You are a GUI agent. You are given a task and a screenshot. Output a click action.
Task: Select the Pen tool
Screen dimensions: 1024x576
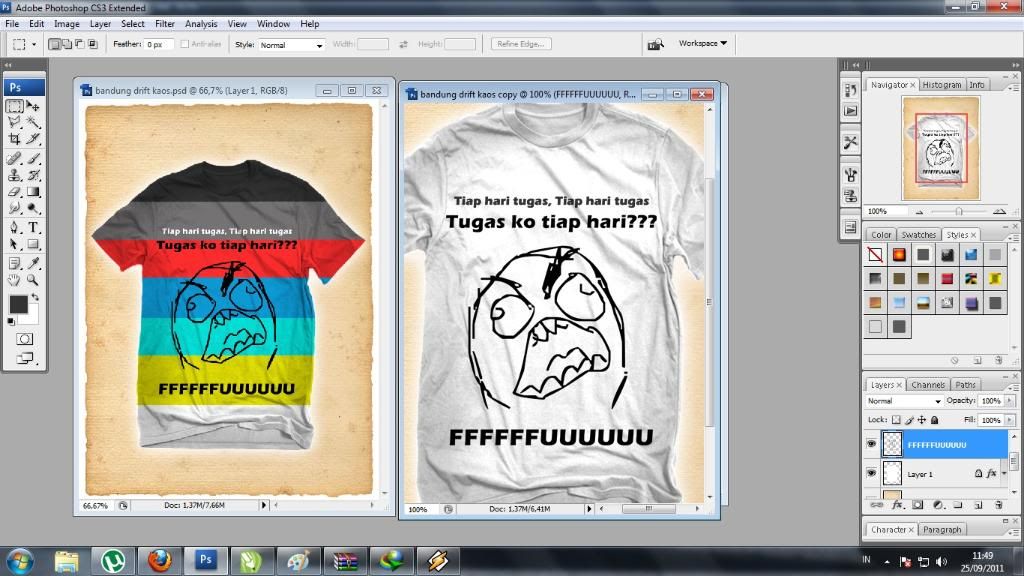pos(14,227)
